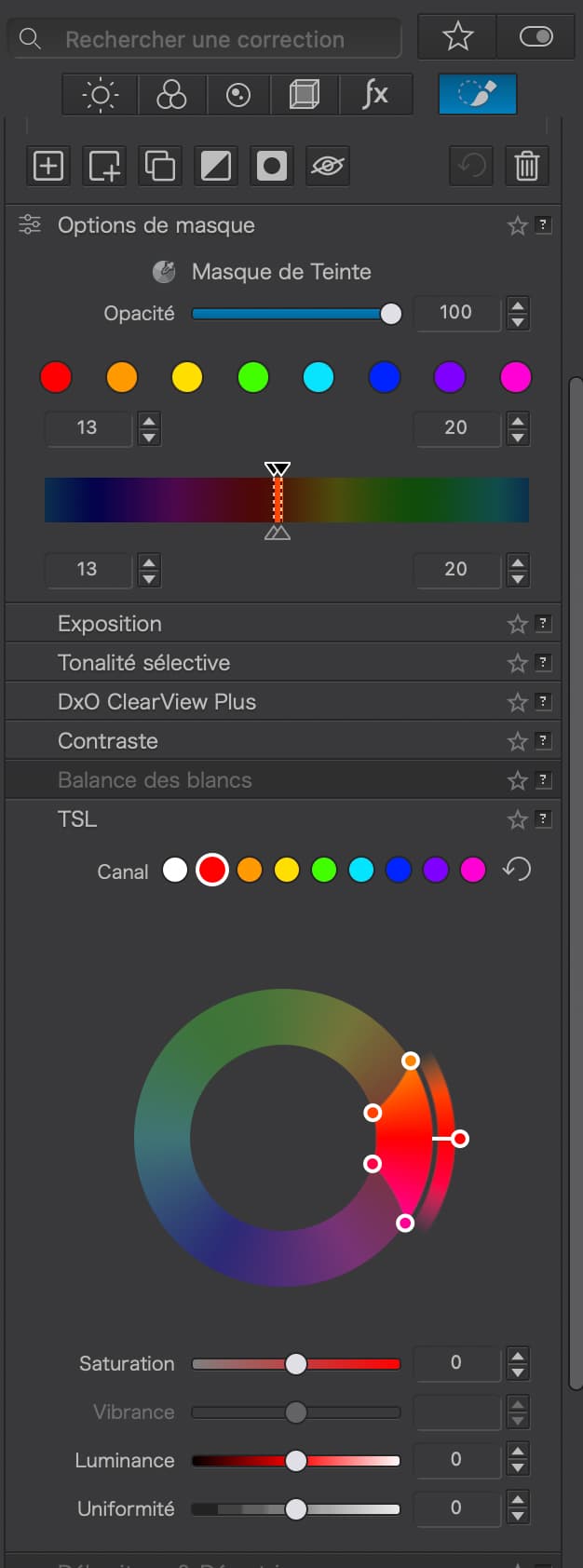Open the Light corrections tab (sun icon)
Screen dimensions: 583x1568
[101, 94]
